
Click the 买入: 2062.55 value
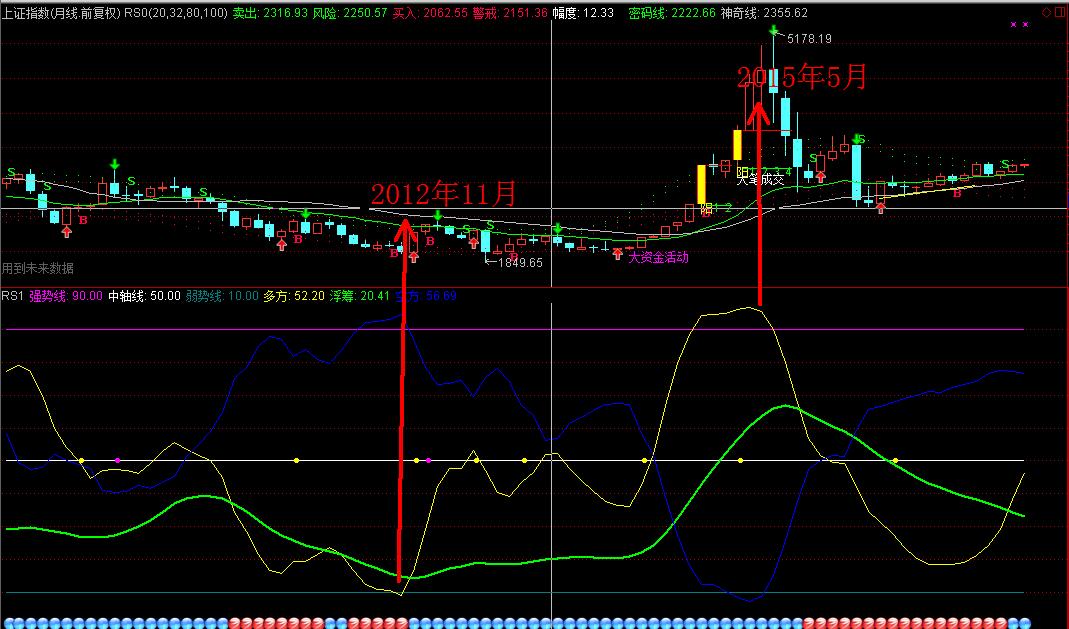click(430, 13)
